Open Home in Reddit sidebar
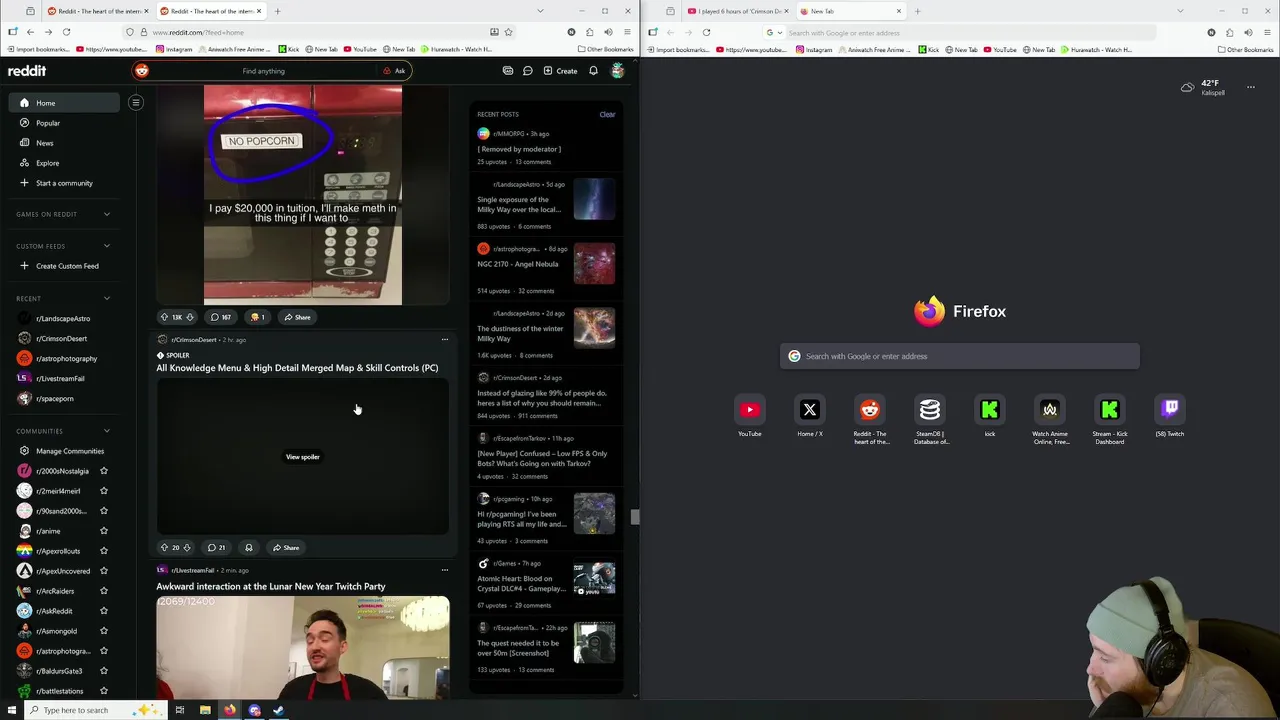1280x720 pixels. 64,103
